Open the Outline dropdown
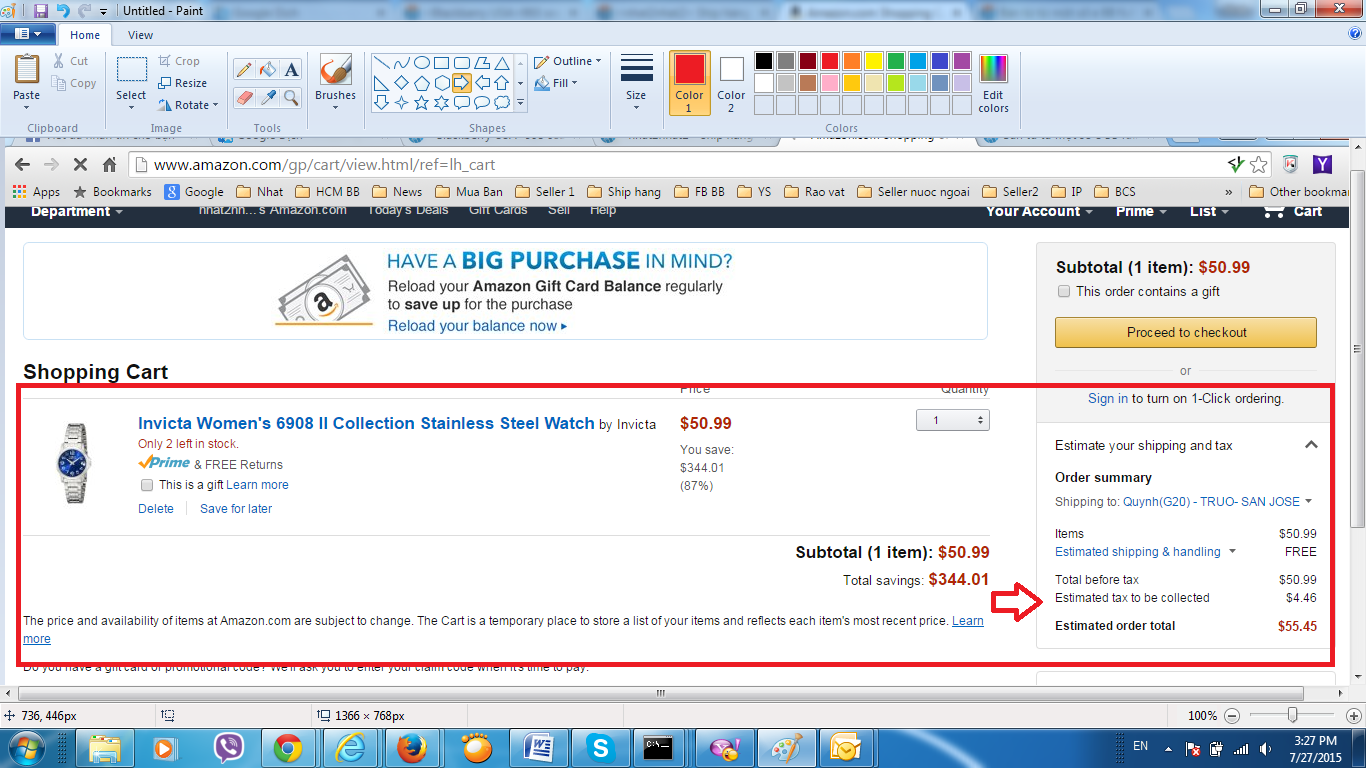The image size is (1366, 768). (568, 61)
